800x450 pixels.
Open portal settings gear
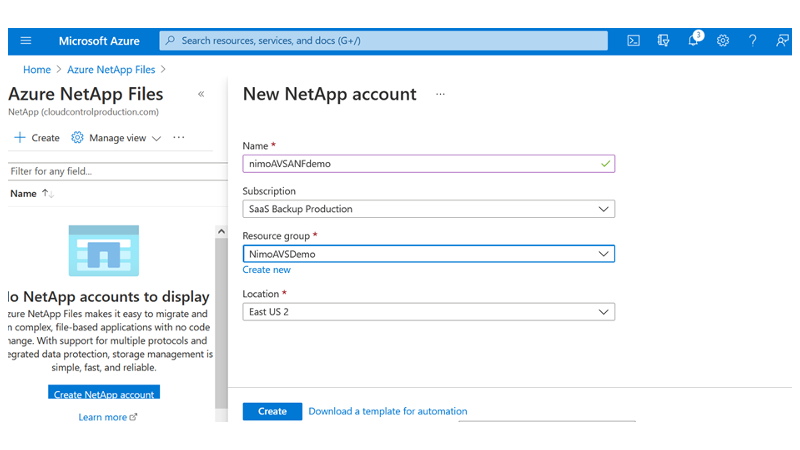tap(723, 41)
